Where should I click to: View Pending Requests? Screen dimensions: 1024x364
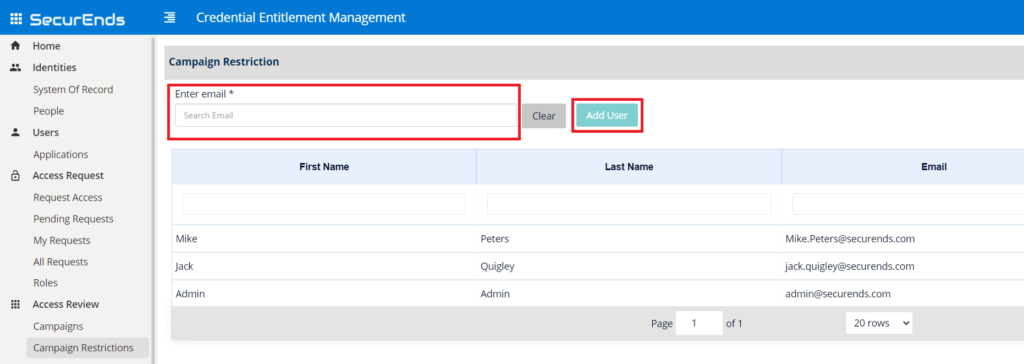(x=73, y=219)
